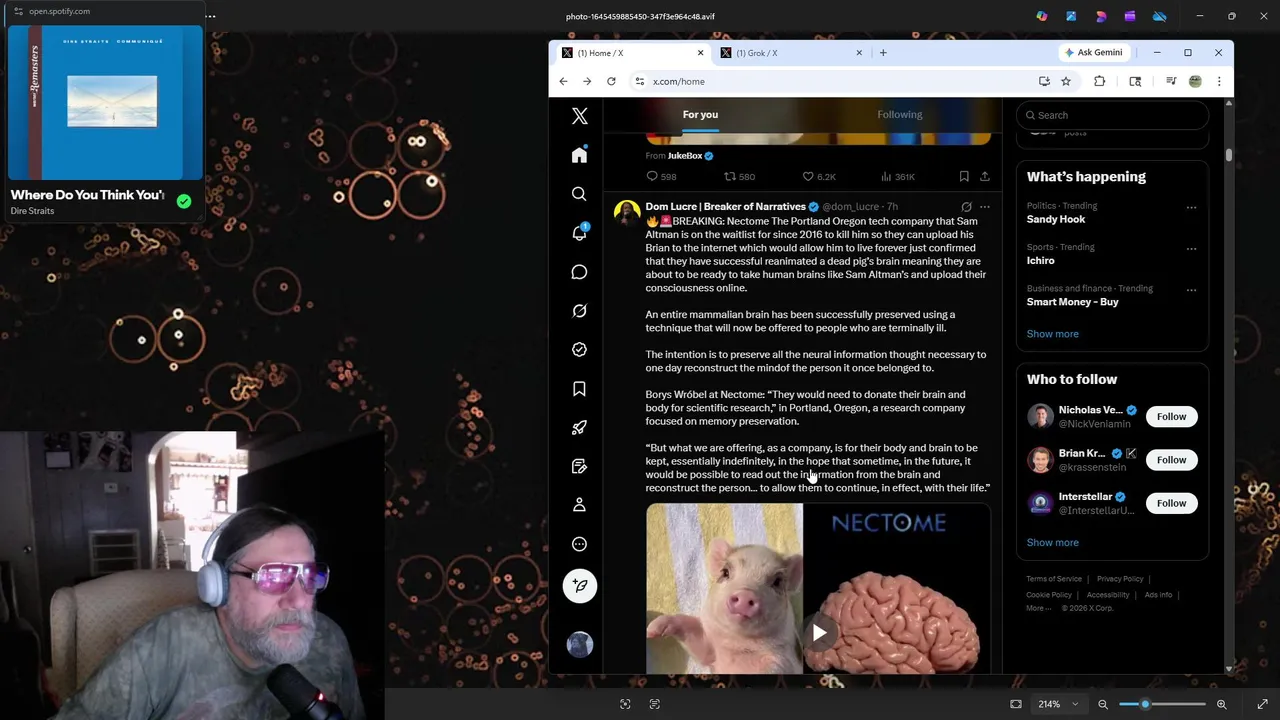1280x720 pixels.
Task: Click zoom in magnifier in photo viewer
Action: [1221, 704]
